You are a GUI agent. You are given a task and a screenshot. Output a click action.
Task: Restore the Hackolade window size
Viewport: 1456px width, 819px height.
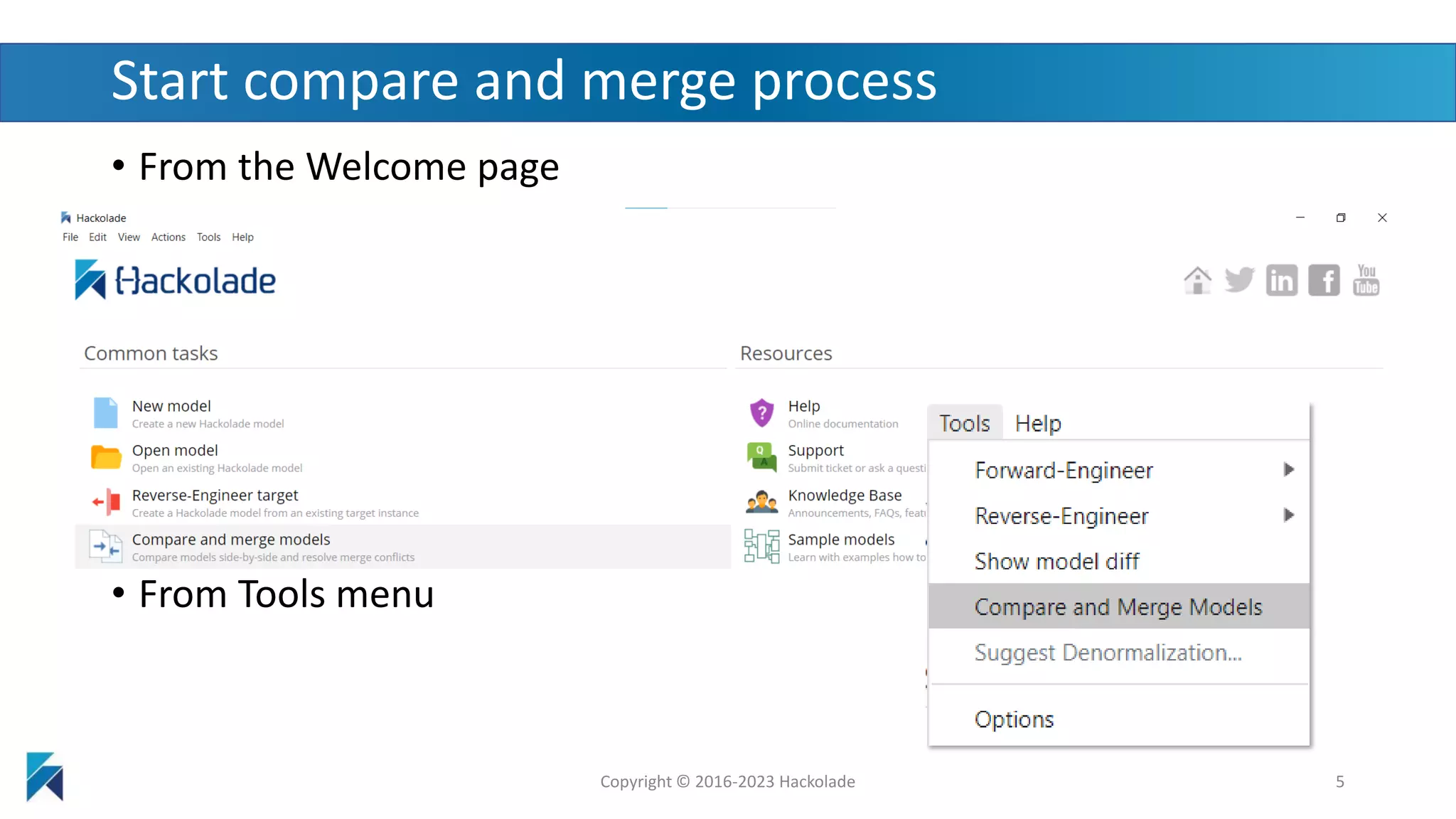pos(1341,218)
